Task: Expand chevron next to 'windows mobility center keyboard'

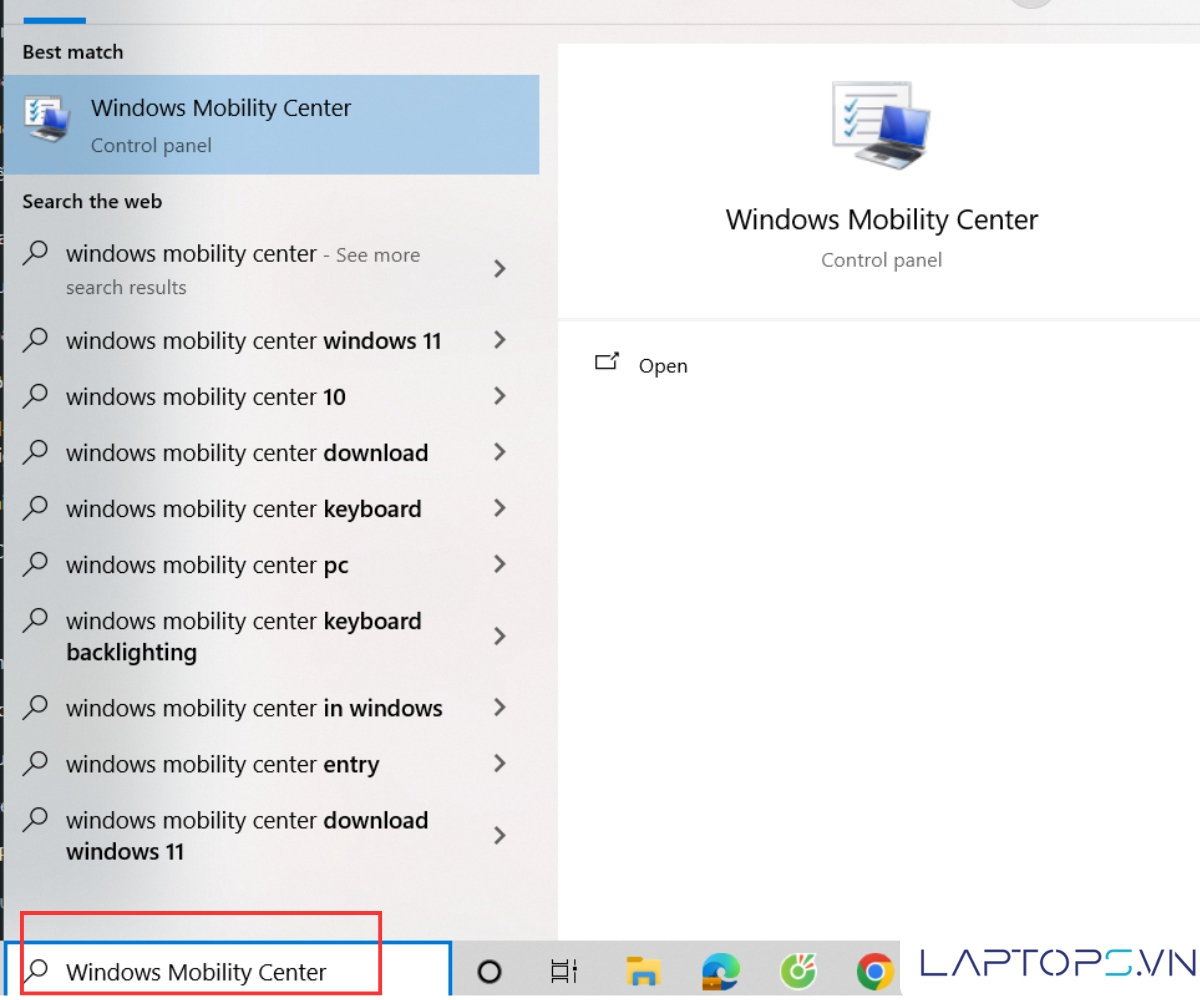Action: click(500, 508)
